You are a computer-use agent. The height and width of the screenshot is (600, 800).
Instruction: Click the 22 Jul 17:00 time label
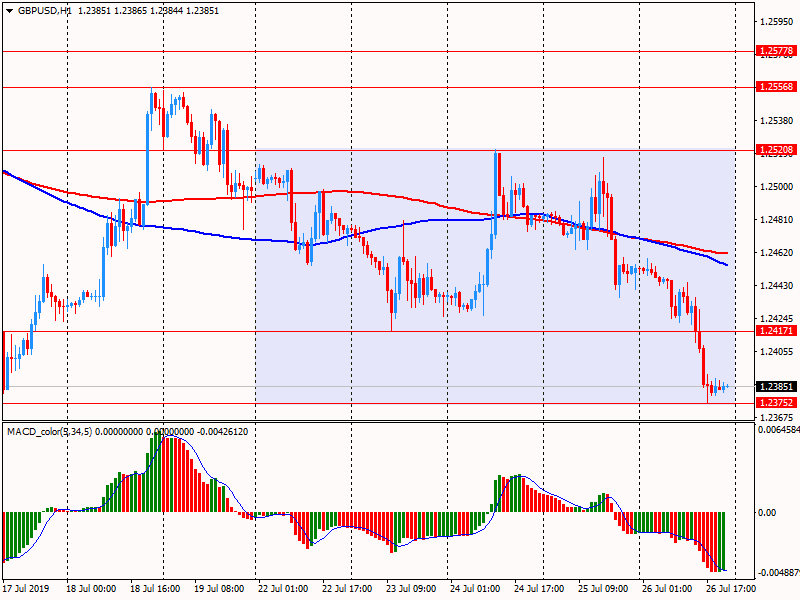coord(347,589)
